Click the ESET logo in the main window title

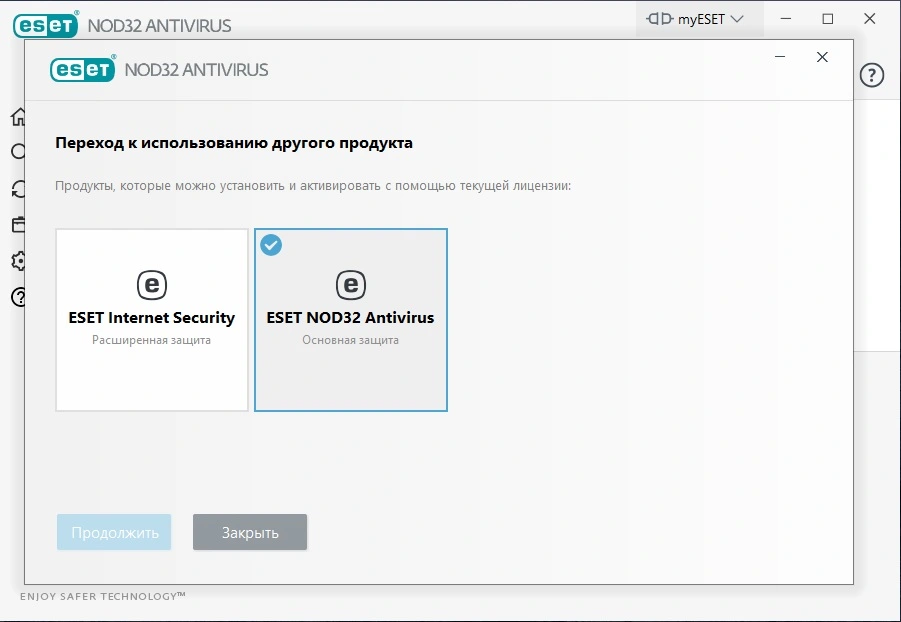click(x=45, y=25)
